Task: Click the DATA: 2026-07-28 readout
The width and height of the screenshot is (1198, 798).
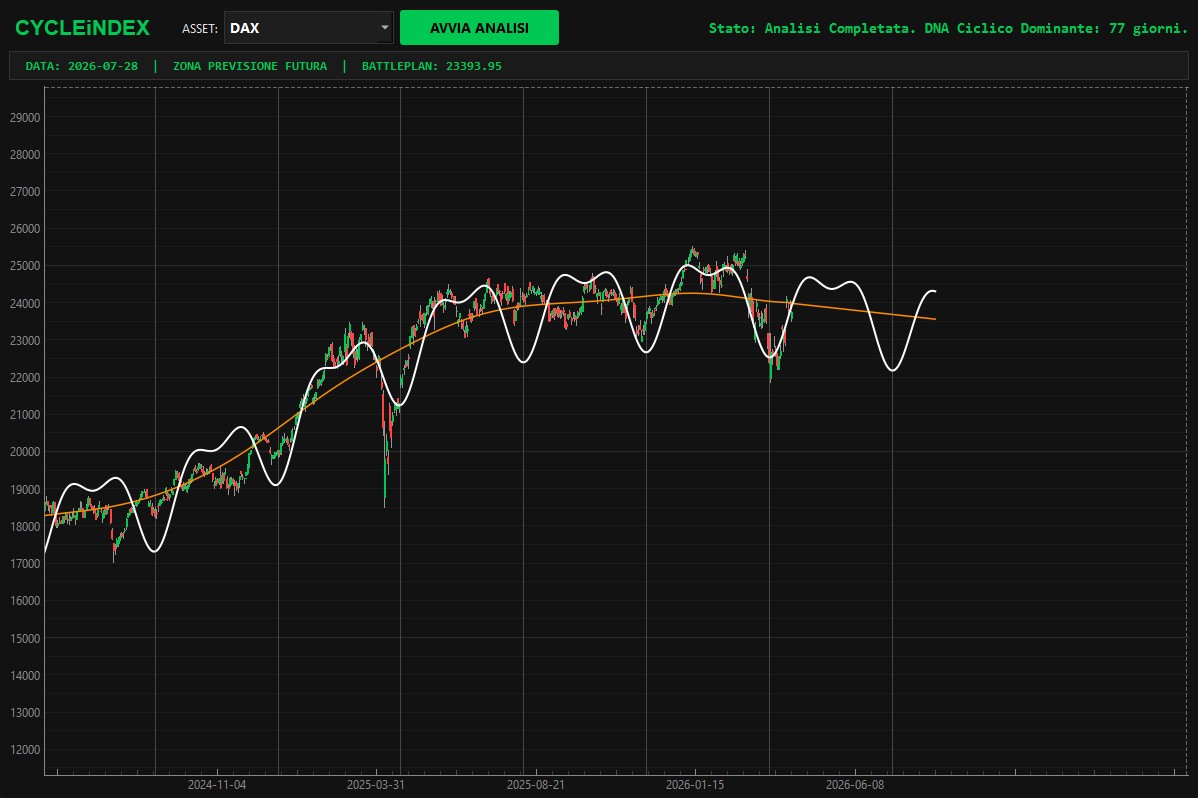Action: pos(82,66)
